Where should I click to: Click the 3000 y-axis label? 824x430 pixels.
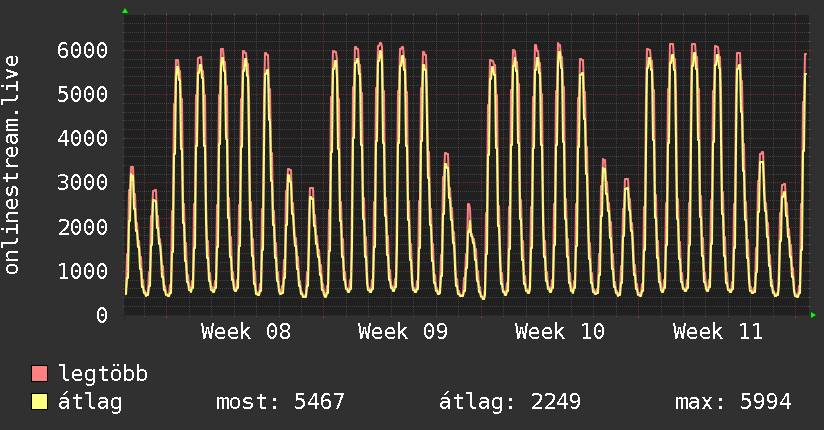[x=83, y=183]
